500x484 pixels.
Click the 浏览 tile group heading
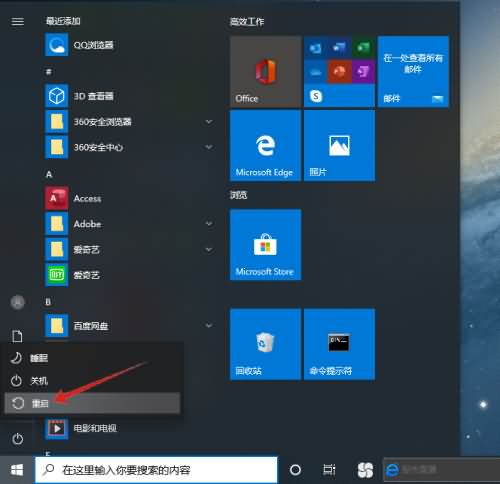click(x=238, y=195)
